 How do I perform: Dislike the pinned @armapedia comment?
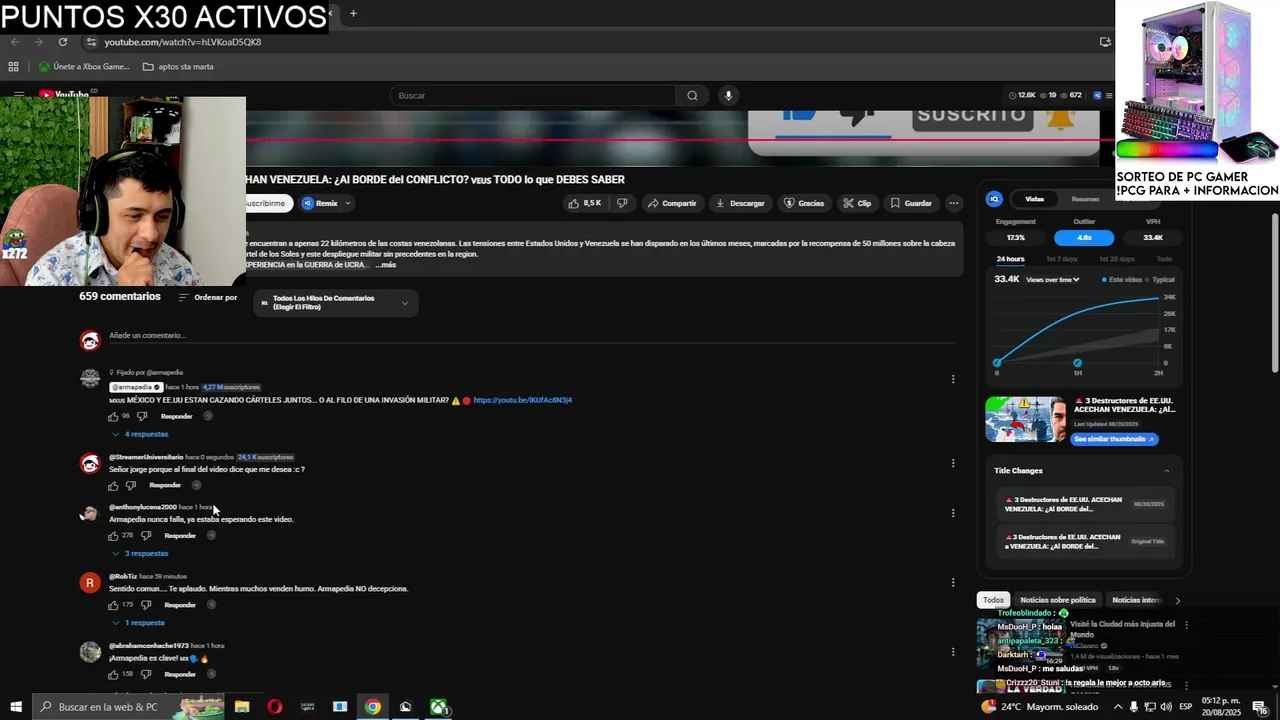142,416
